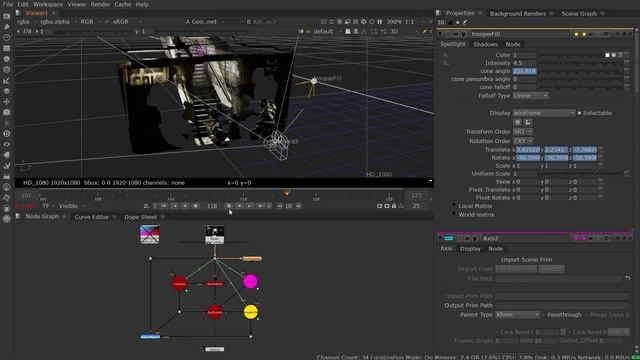The image size is (640, 360).
Task: Open the Scene Graph tab
Action: (579, 13)
